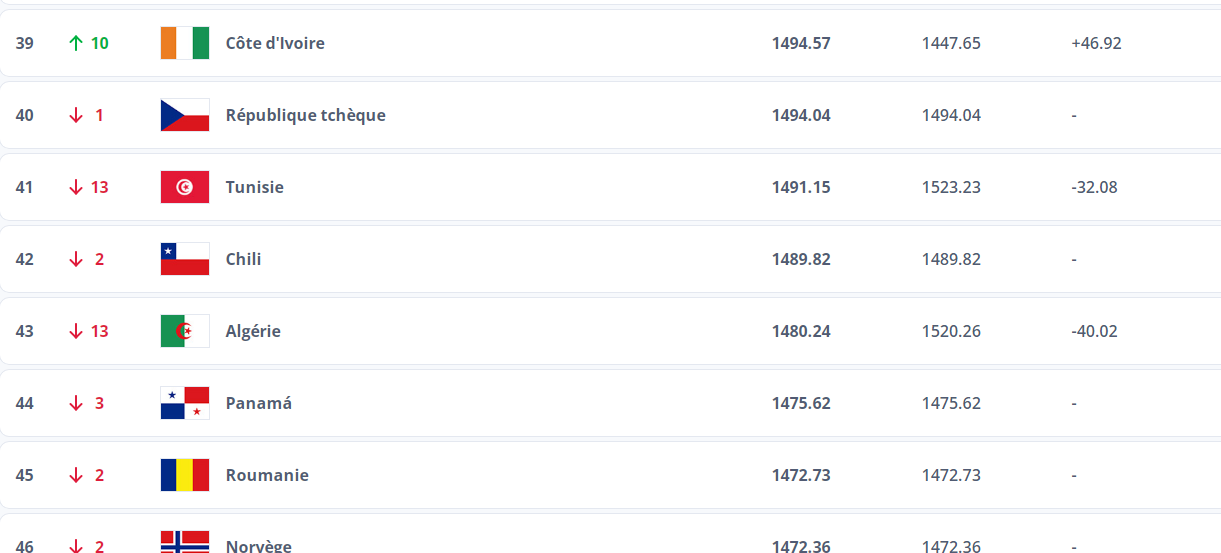Click the Panamá flag icon

click(185, 403)
